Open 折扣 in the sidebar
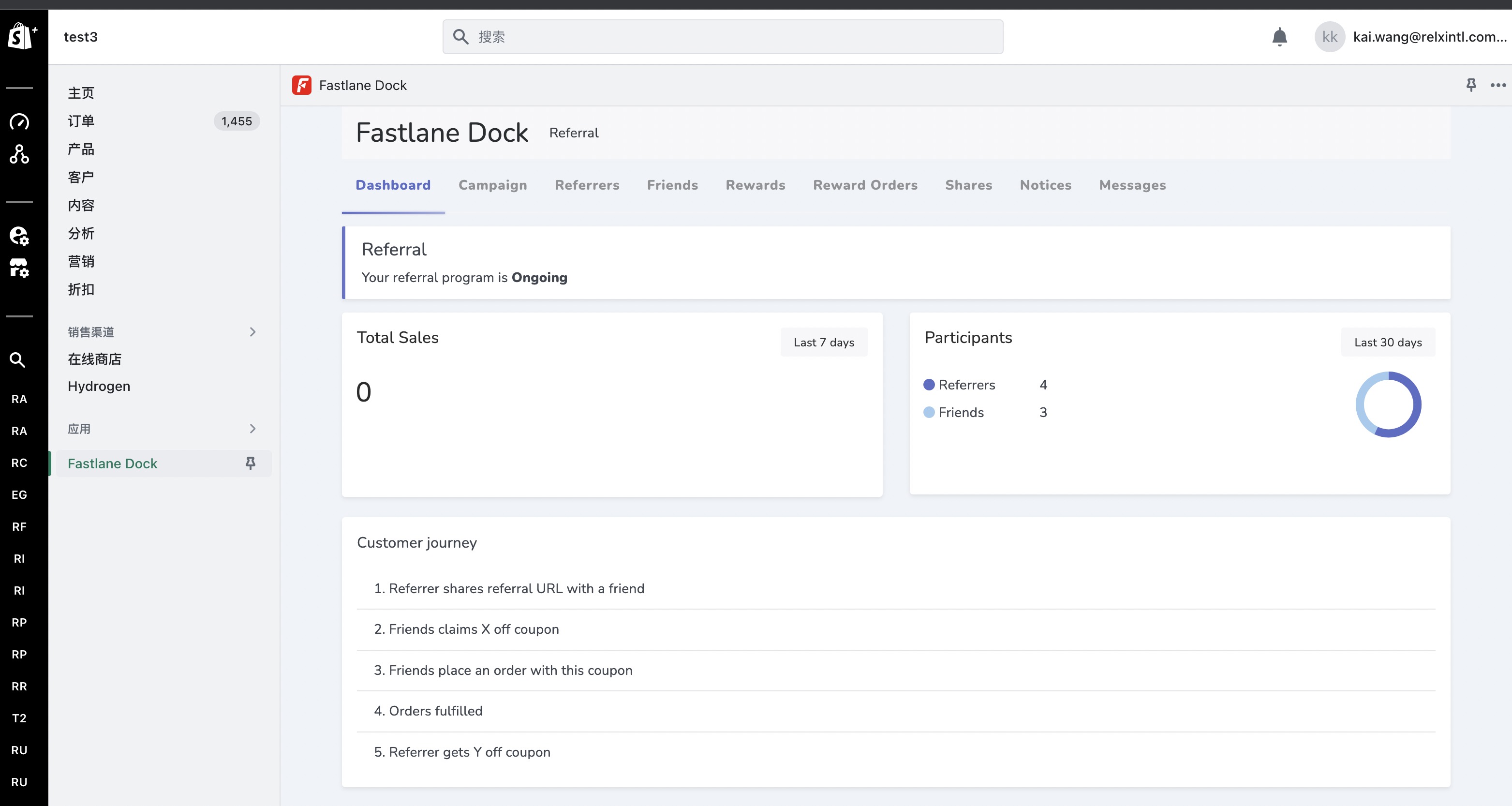The height and width of the screenshot is (806, 1512). (81, 289)
